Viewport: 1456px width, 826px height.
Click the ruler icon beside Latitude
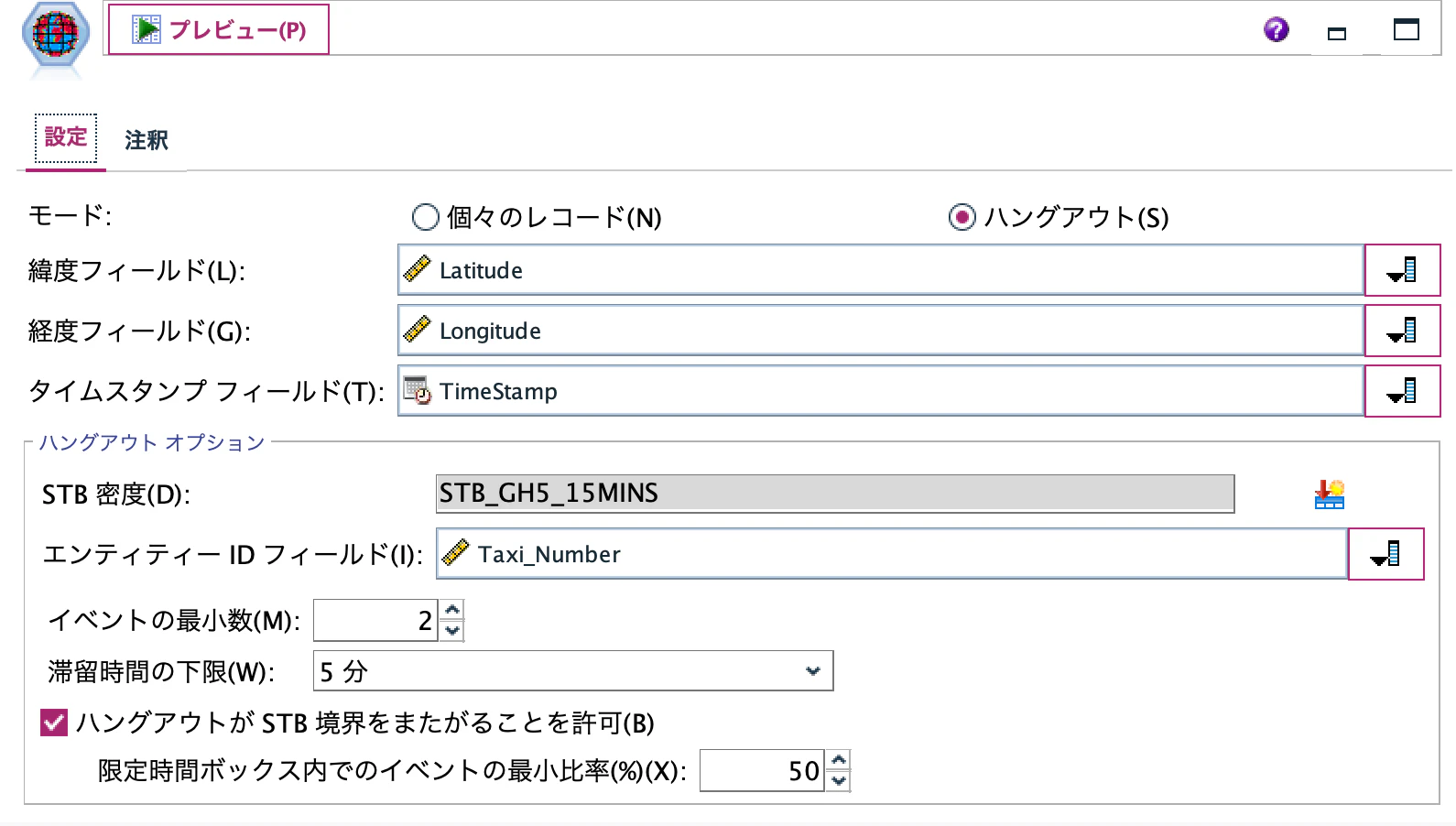(x=418, y=269)
